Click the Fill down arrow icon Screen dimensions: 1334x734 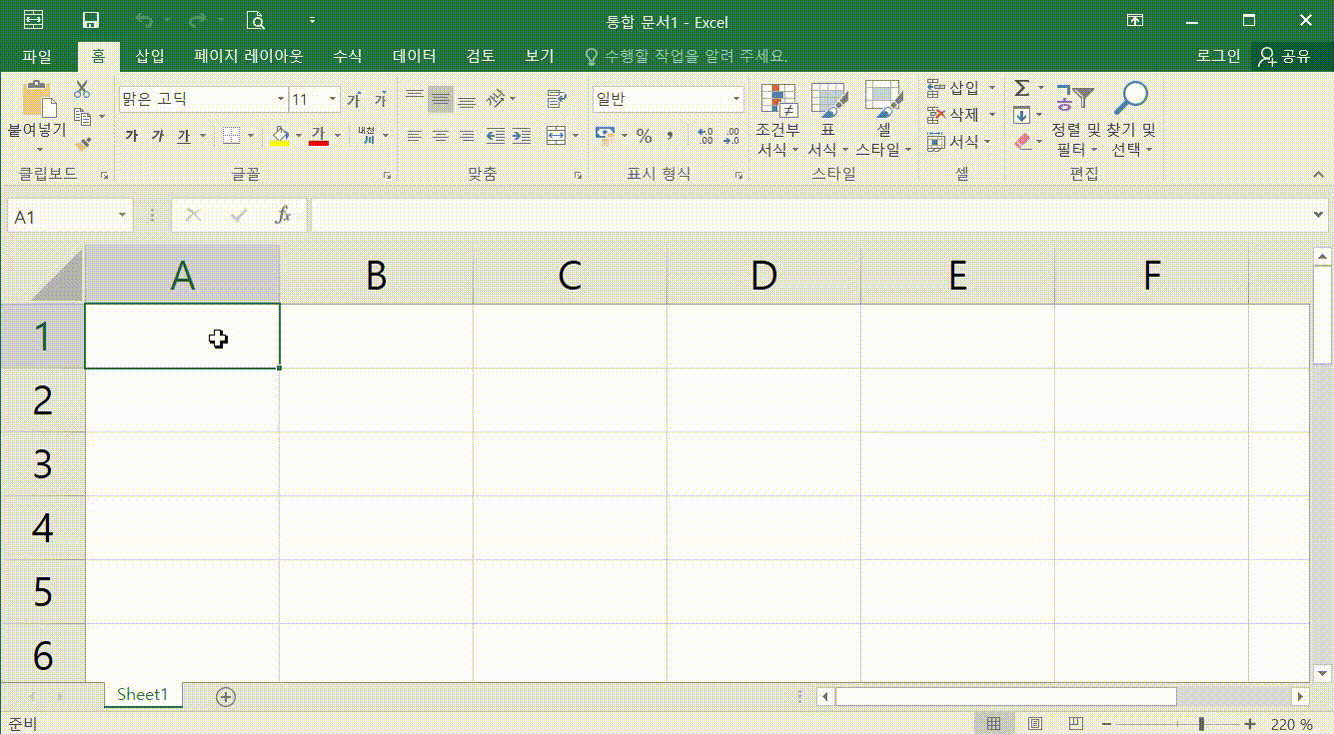coord(1022,115)
